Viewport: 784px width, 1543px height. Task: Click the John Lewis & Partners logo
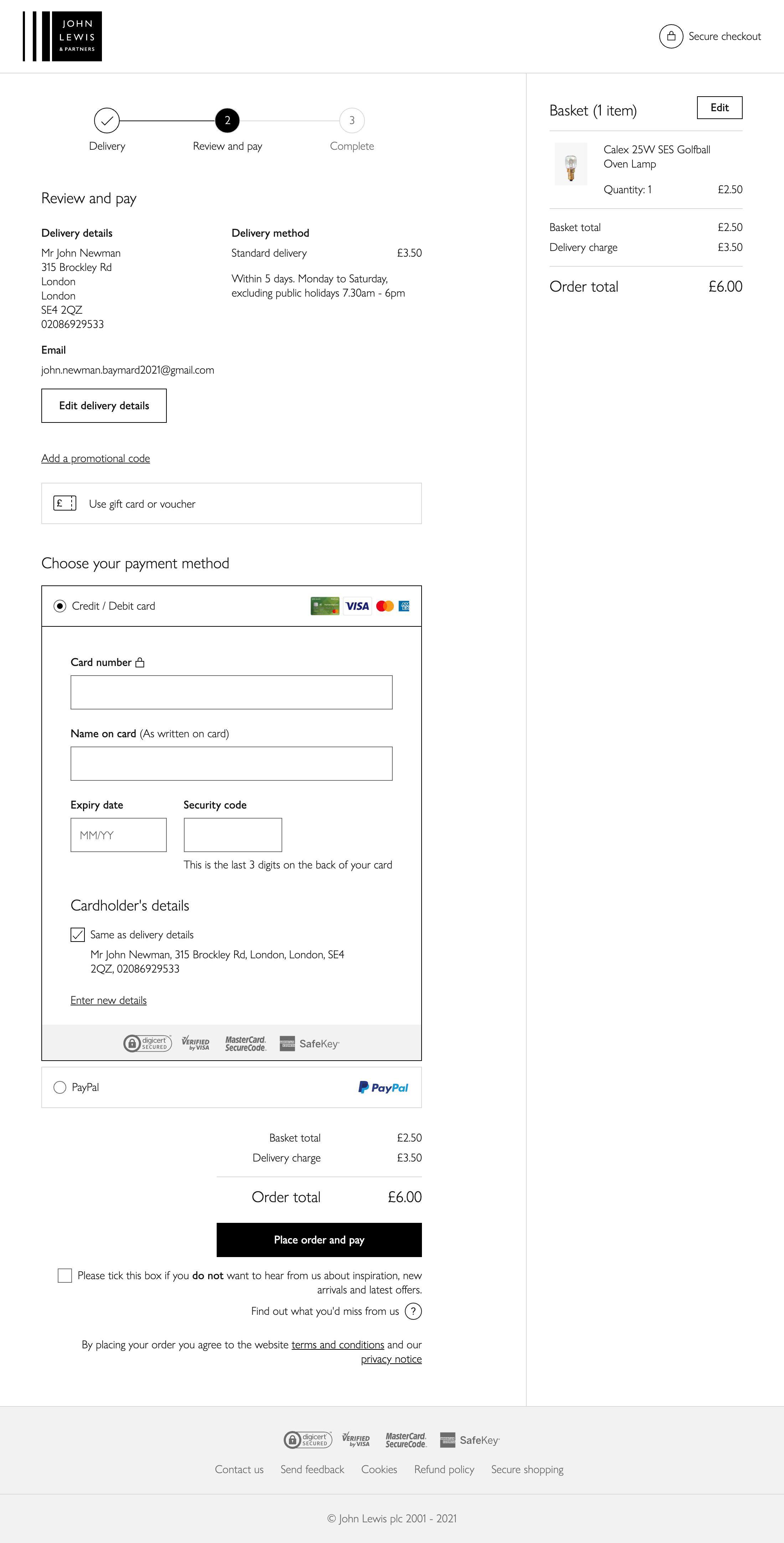tap(62, 36)
